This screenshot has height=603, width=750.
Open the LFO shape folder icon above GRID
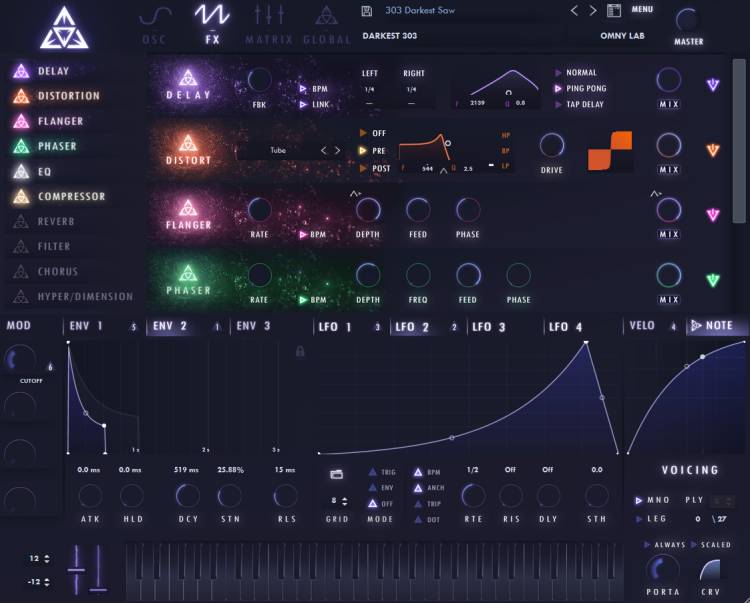tap(336, 473)
